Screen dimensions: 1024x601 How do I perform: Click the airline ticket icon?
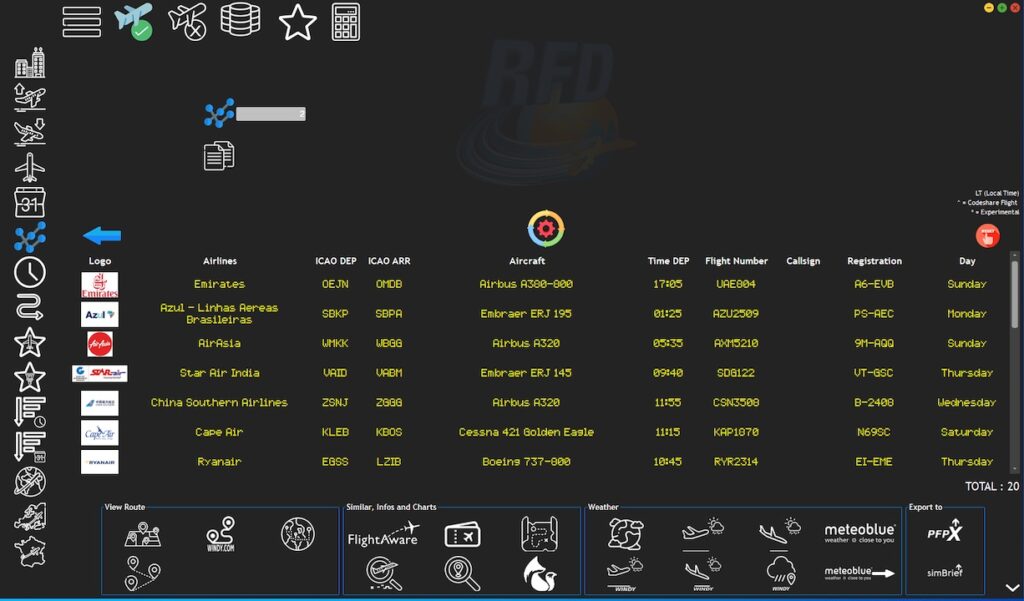(462, 535)
